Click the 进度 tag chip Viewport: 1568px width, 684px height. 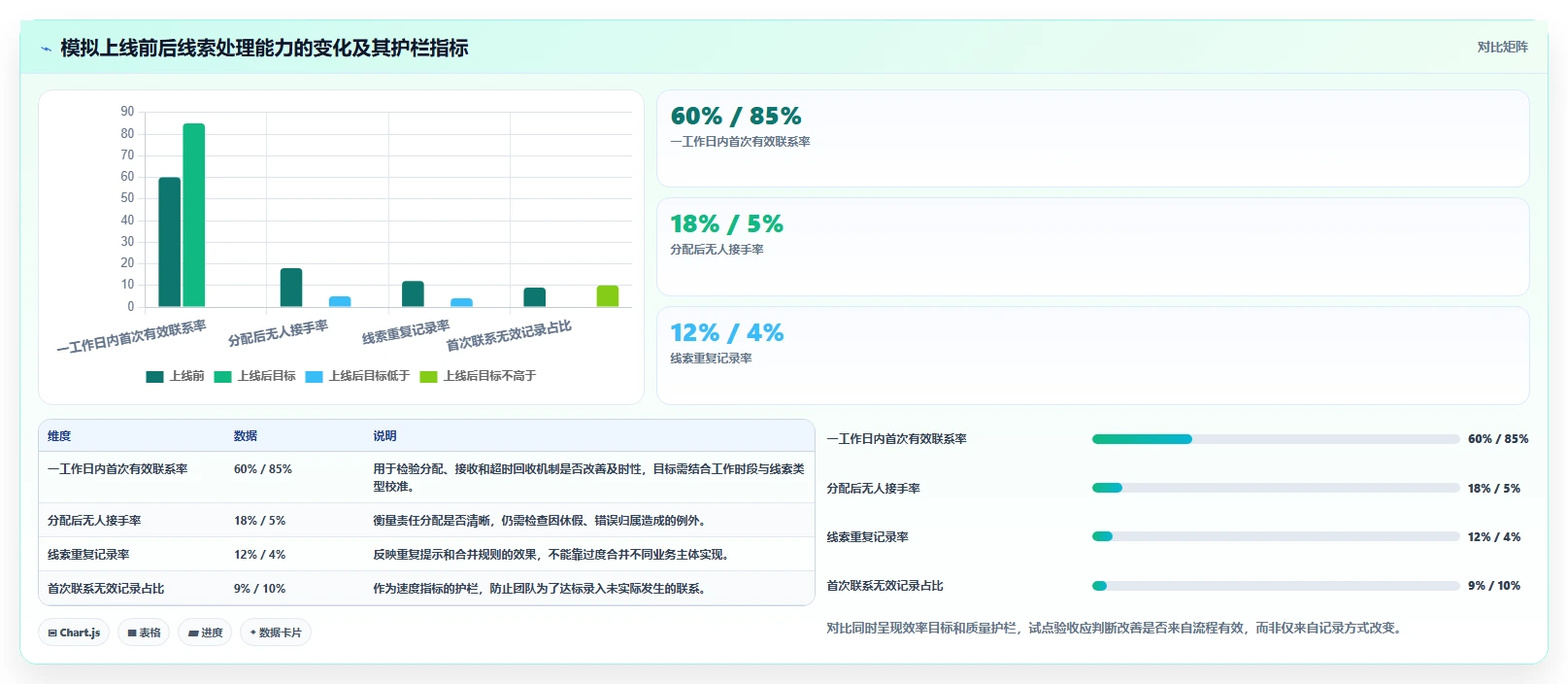coord(205,633)
